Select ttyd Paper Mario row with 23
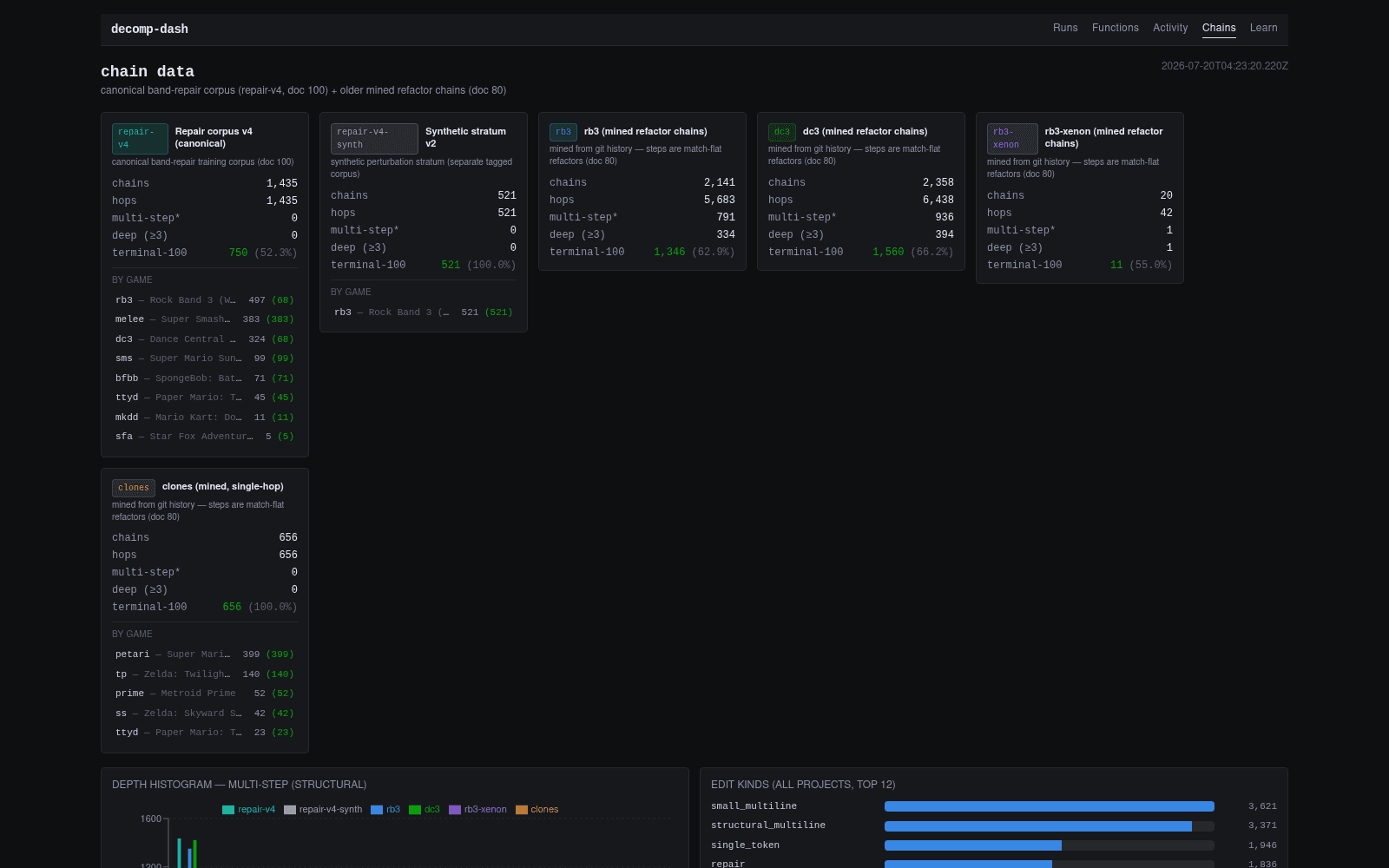This screenshot has height=868, width=1389. point(205,733)
